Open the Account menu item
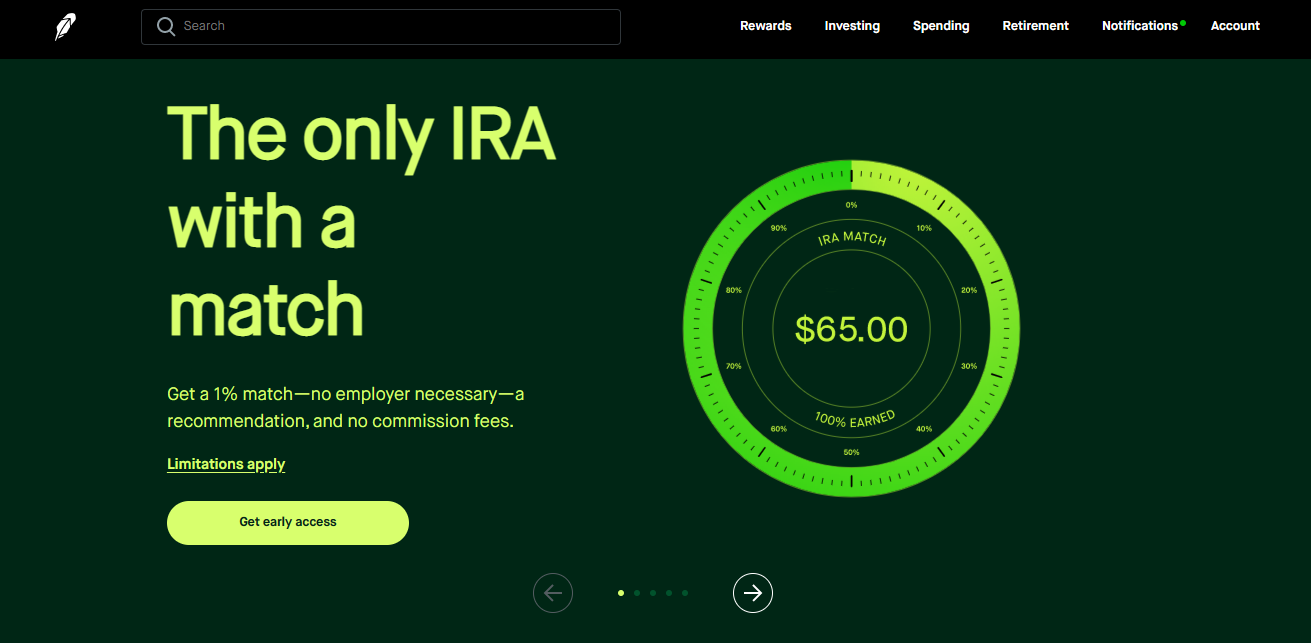Screen dimensions: 1311x643 1235,26
